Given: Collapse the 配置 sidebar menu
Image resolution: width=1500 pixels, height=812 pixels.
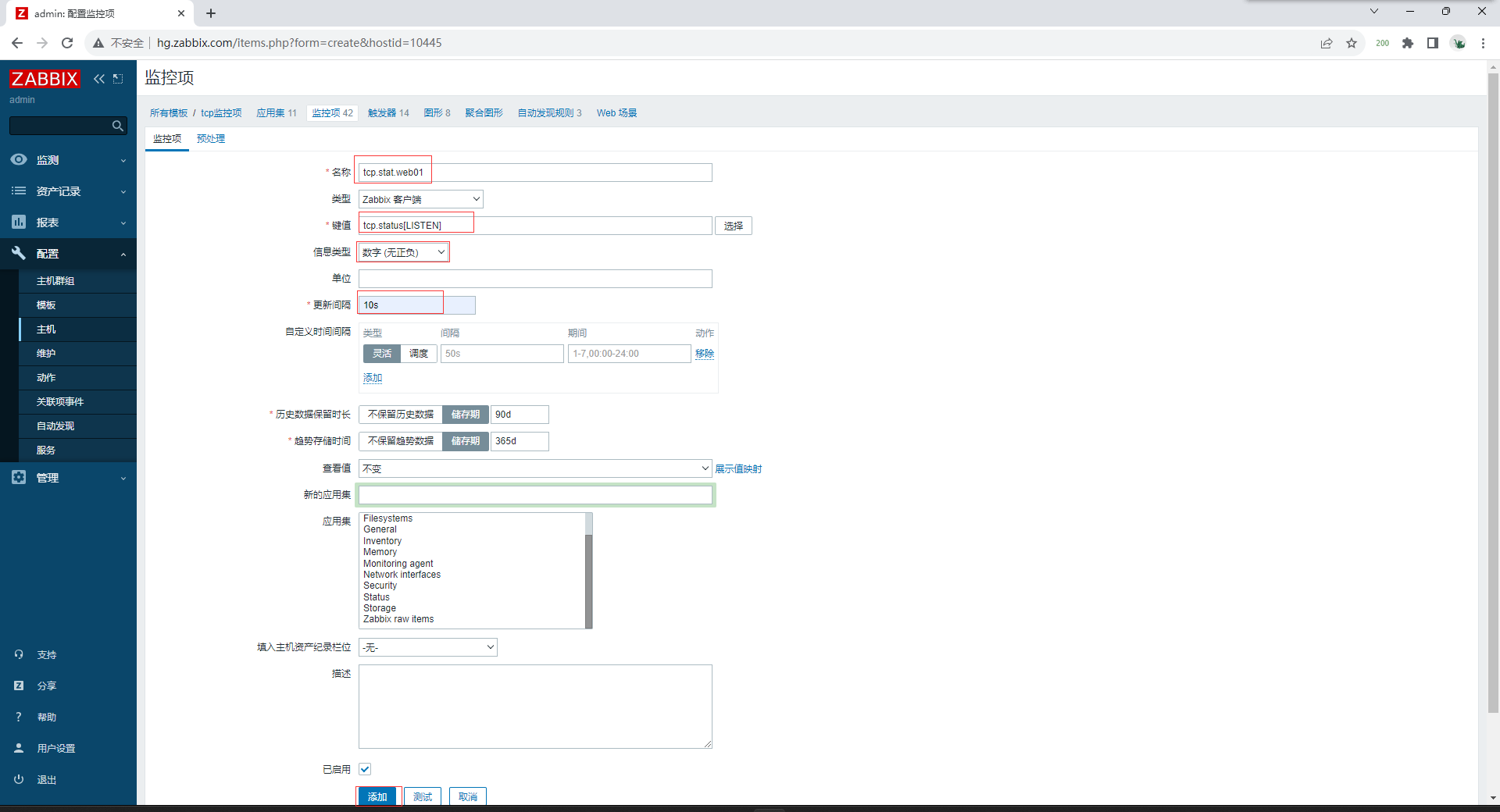Looking at the screenshot, I should click(68, 253).
